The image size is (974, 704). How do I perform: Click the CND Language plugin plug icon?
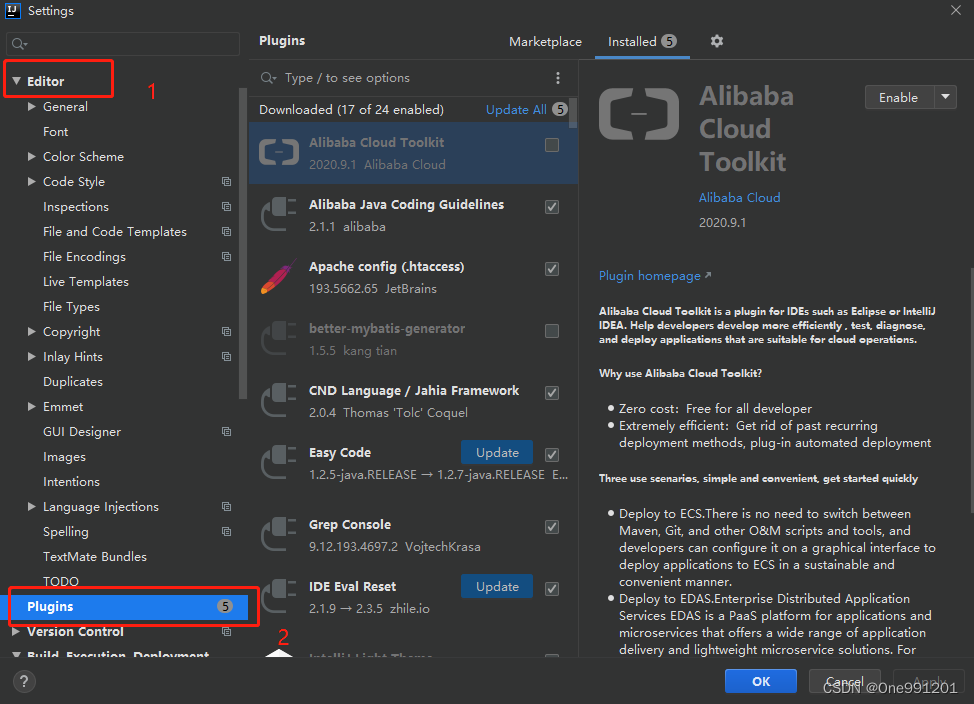pyautogui.click(x=278, y=401)
